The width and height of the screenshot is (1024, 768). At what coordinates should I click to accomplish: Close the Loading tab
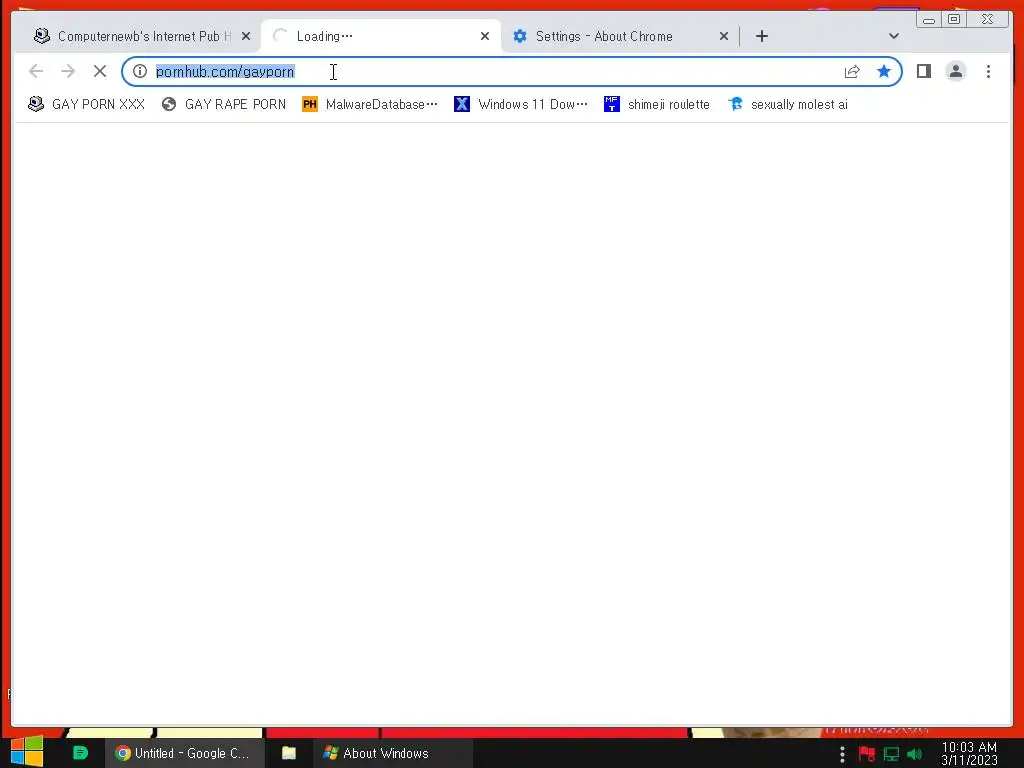point(485,36)
